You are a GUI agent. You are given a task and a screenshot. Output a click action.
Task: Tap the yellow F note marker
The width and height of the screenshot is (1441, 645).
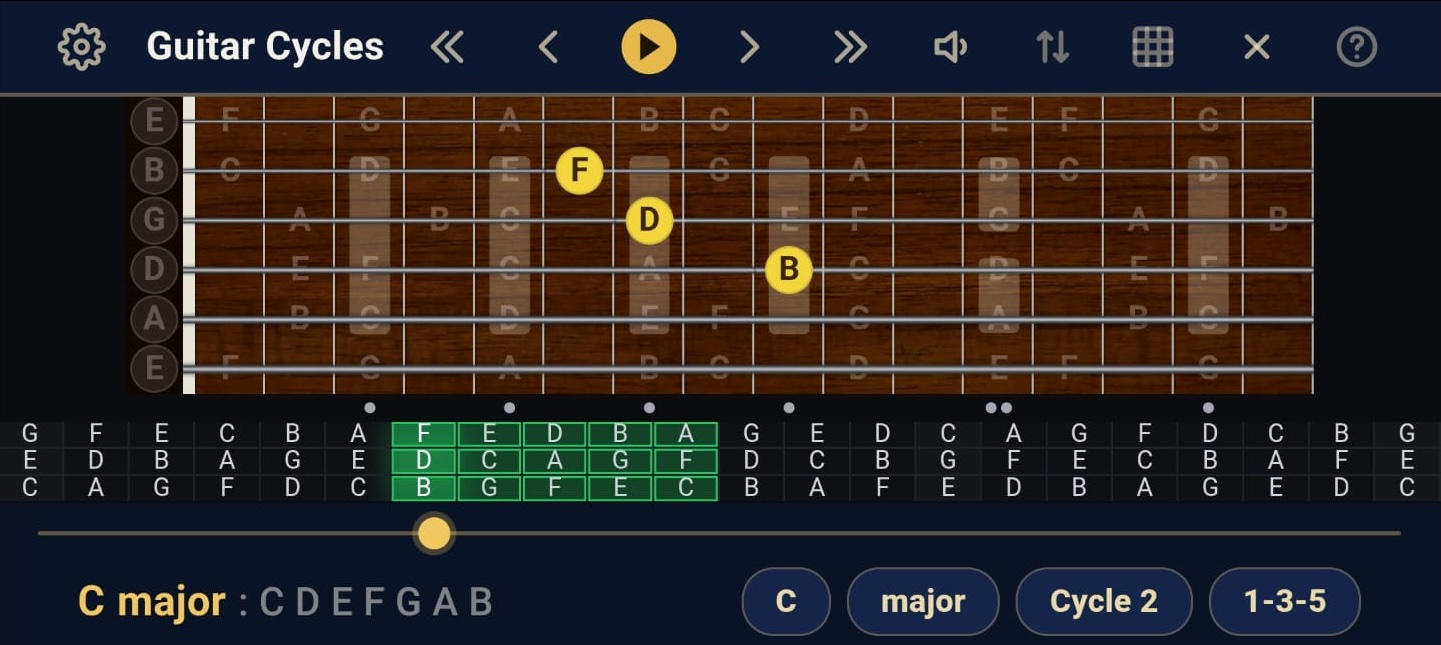click(x=579, y=170)
